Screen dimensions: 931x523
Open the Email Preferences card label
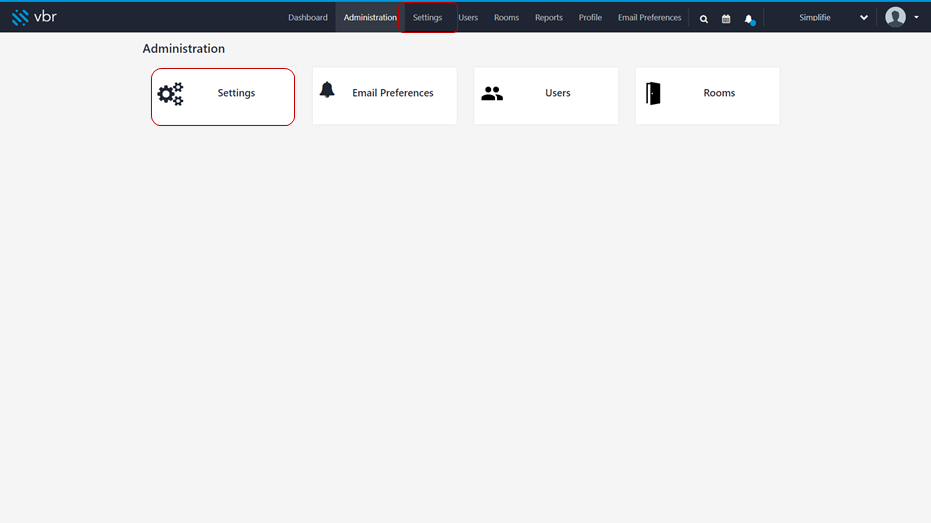[x=392, y=93]
